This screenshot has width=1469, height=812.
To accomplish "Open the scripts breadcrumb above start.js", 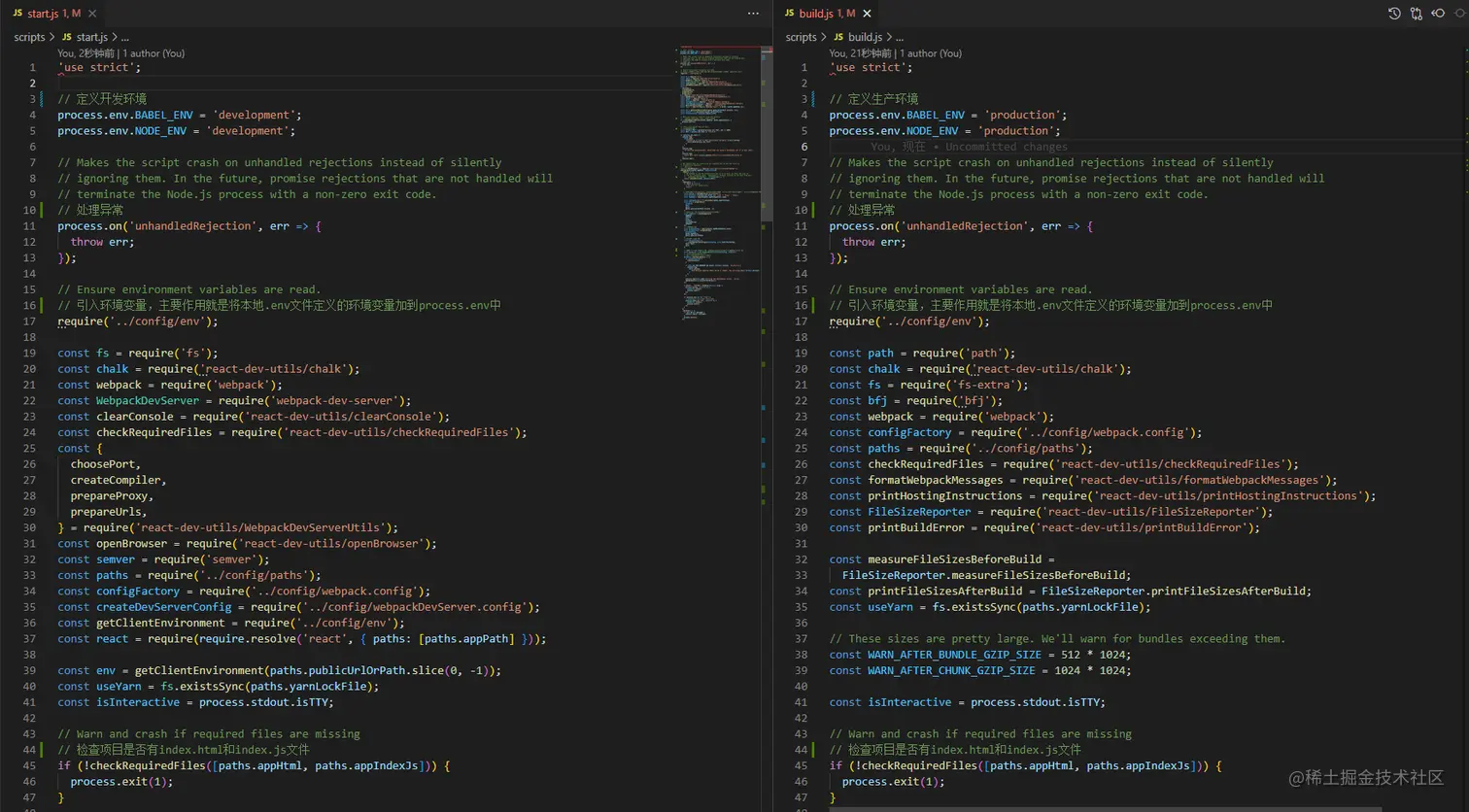I will point(29,37).
